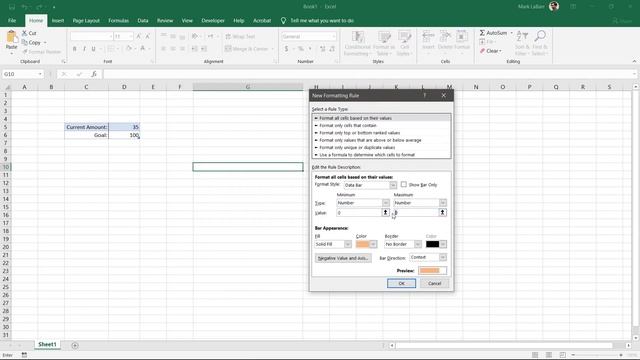640x360 pixels.
Task: Open Conditional Formatting in Styles group
Action: click(x=358, y=43)
